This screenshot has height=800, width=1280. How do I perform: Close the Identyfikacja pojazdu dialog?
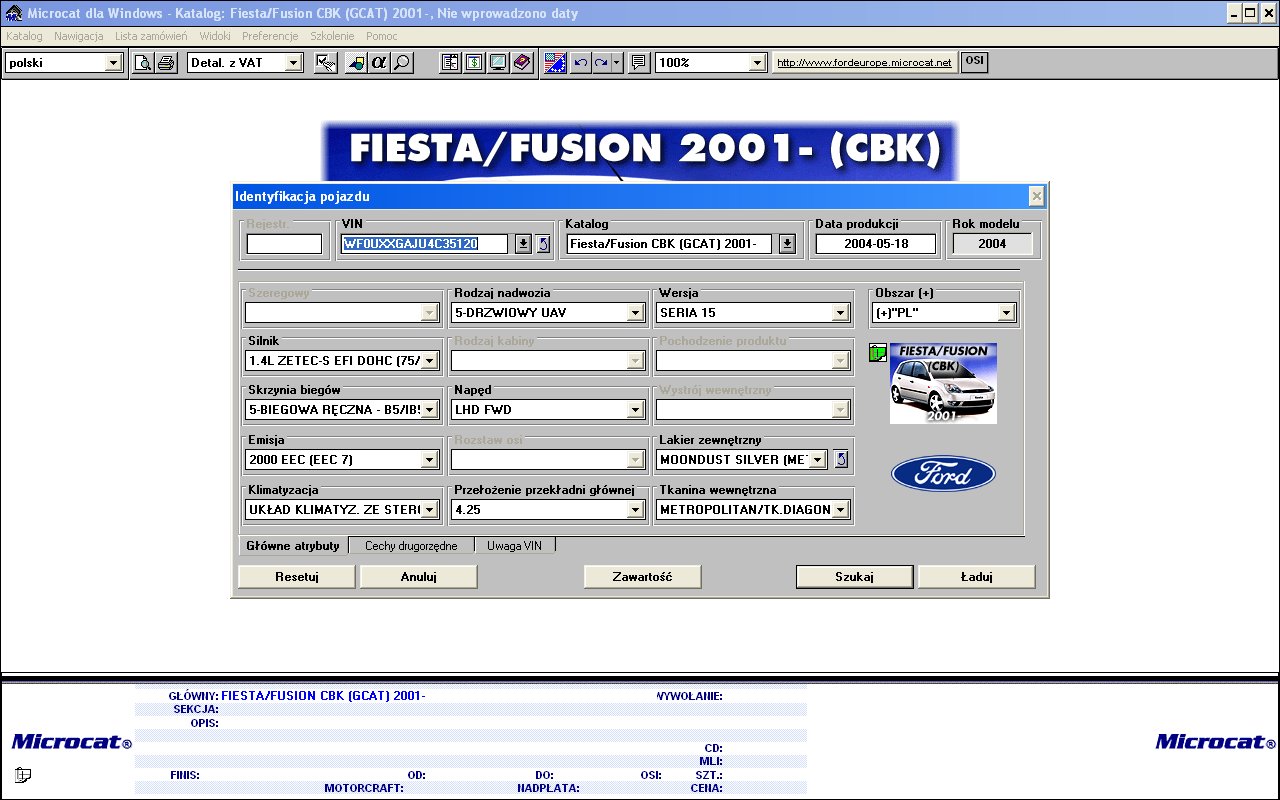pos(1036,196)
